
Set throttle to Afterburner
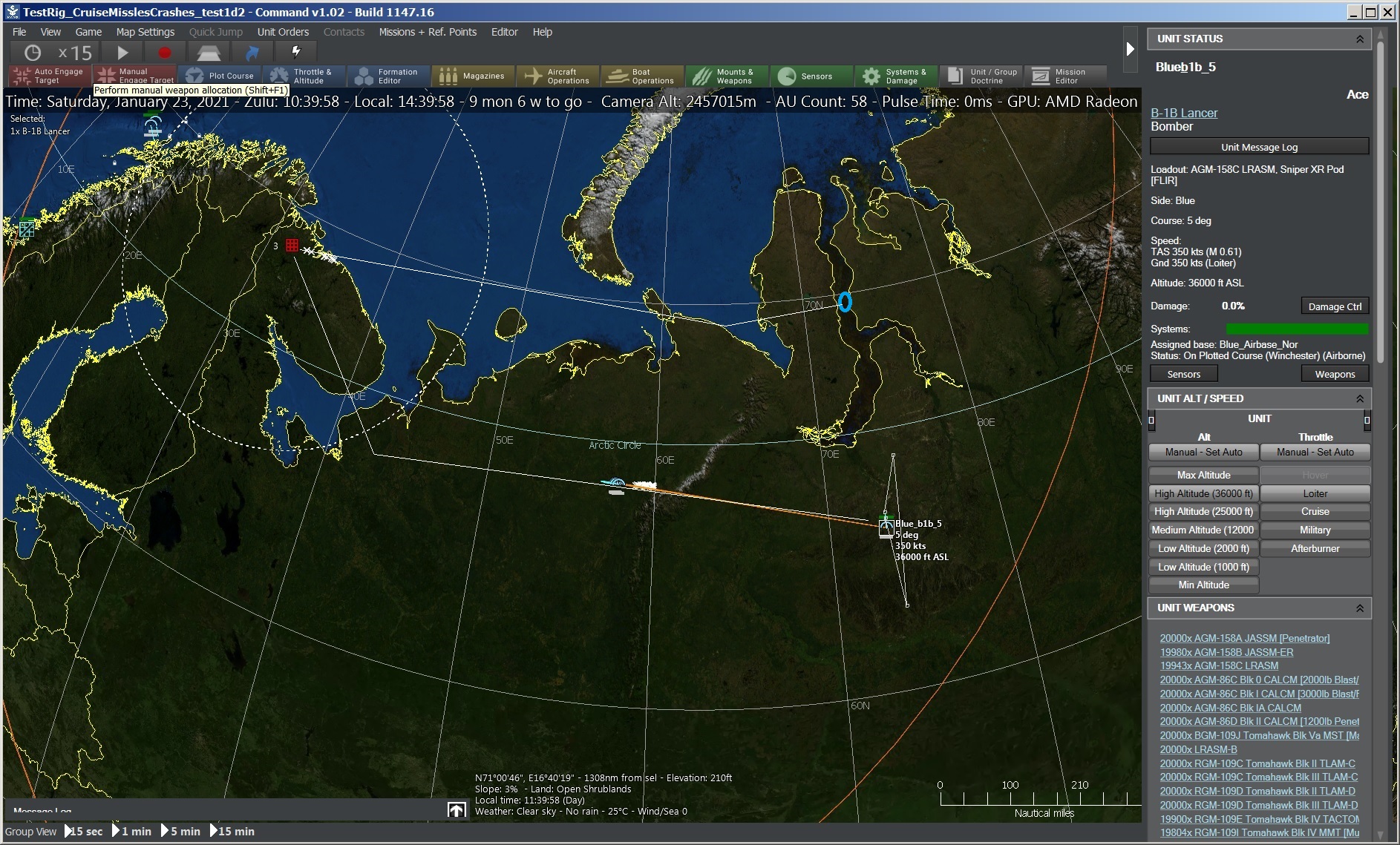tap(1315, 548)
